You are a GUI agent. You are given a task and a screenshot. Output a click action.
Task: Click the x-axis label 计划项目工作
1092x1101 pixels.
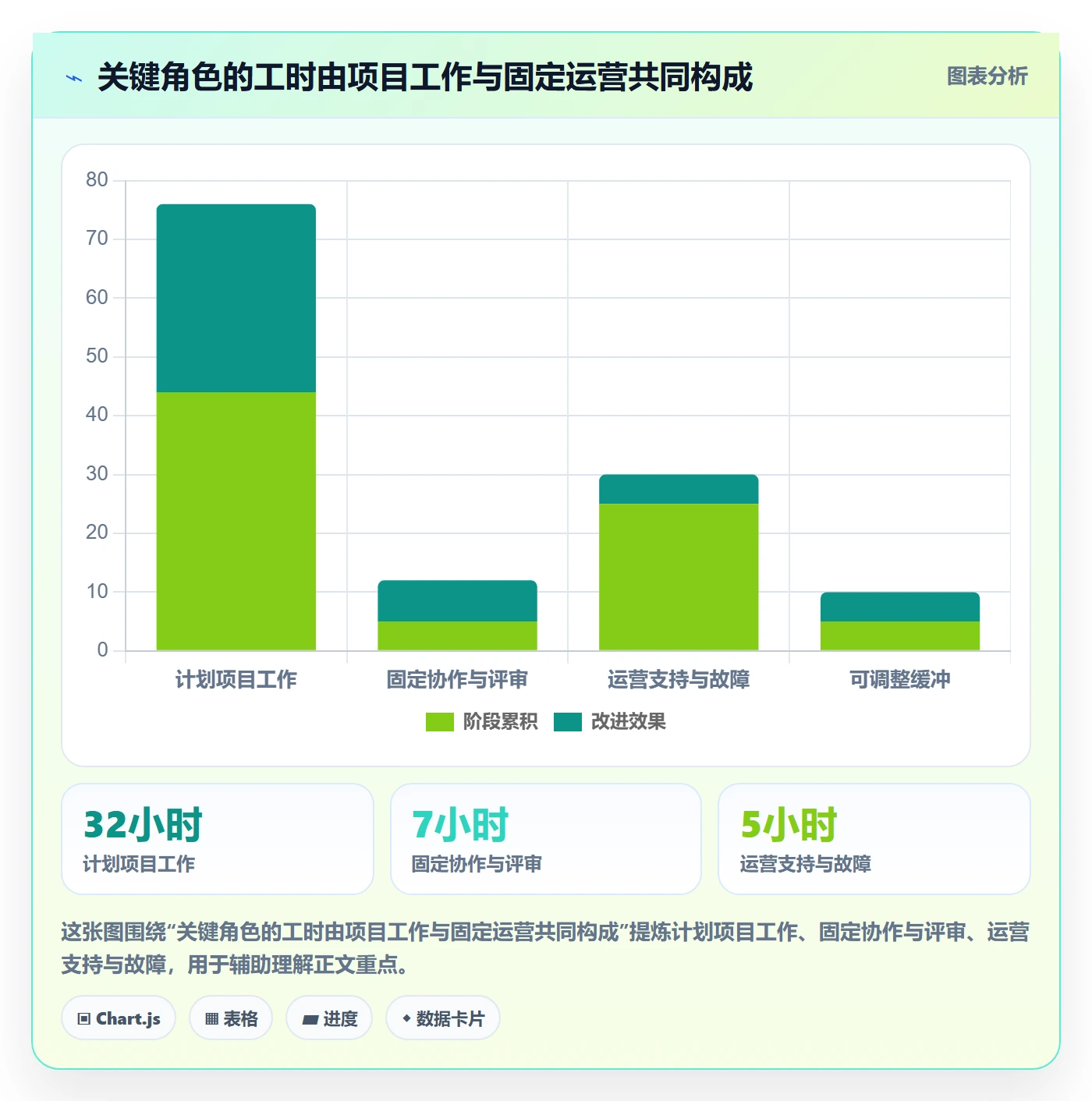[236, 680]
